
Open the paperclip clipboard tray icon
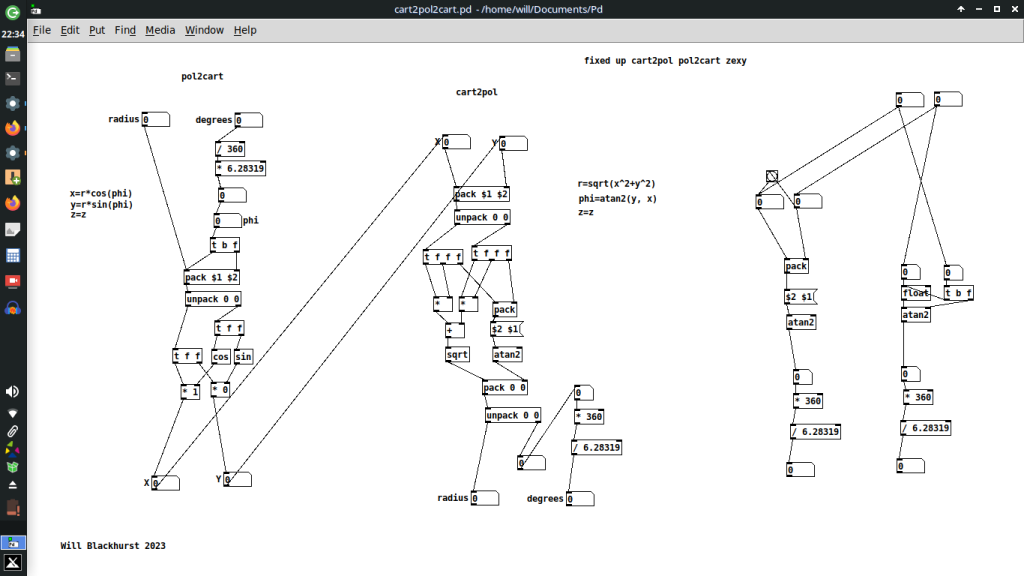[x=12, y=432]
